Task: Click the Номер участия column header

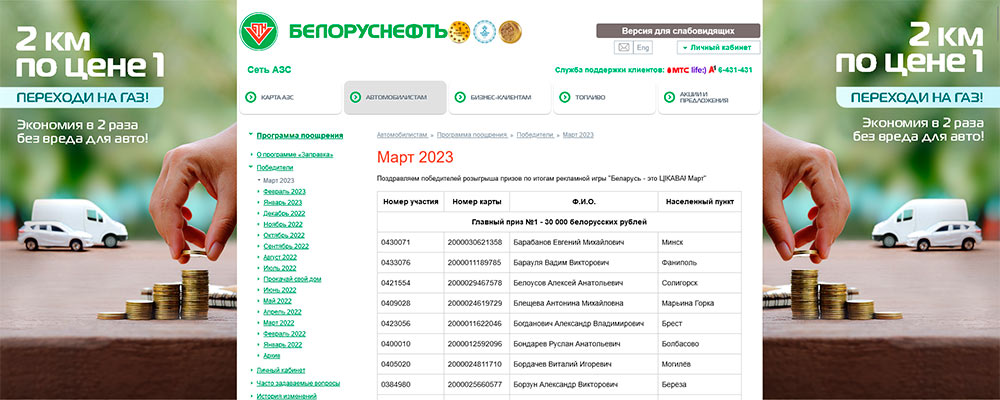Action: [x=411, y=202]
